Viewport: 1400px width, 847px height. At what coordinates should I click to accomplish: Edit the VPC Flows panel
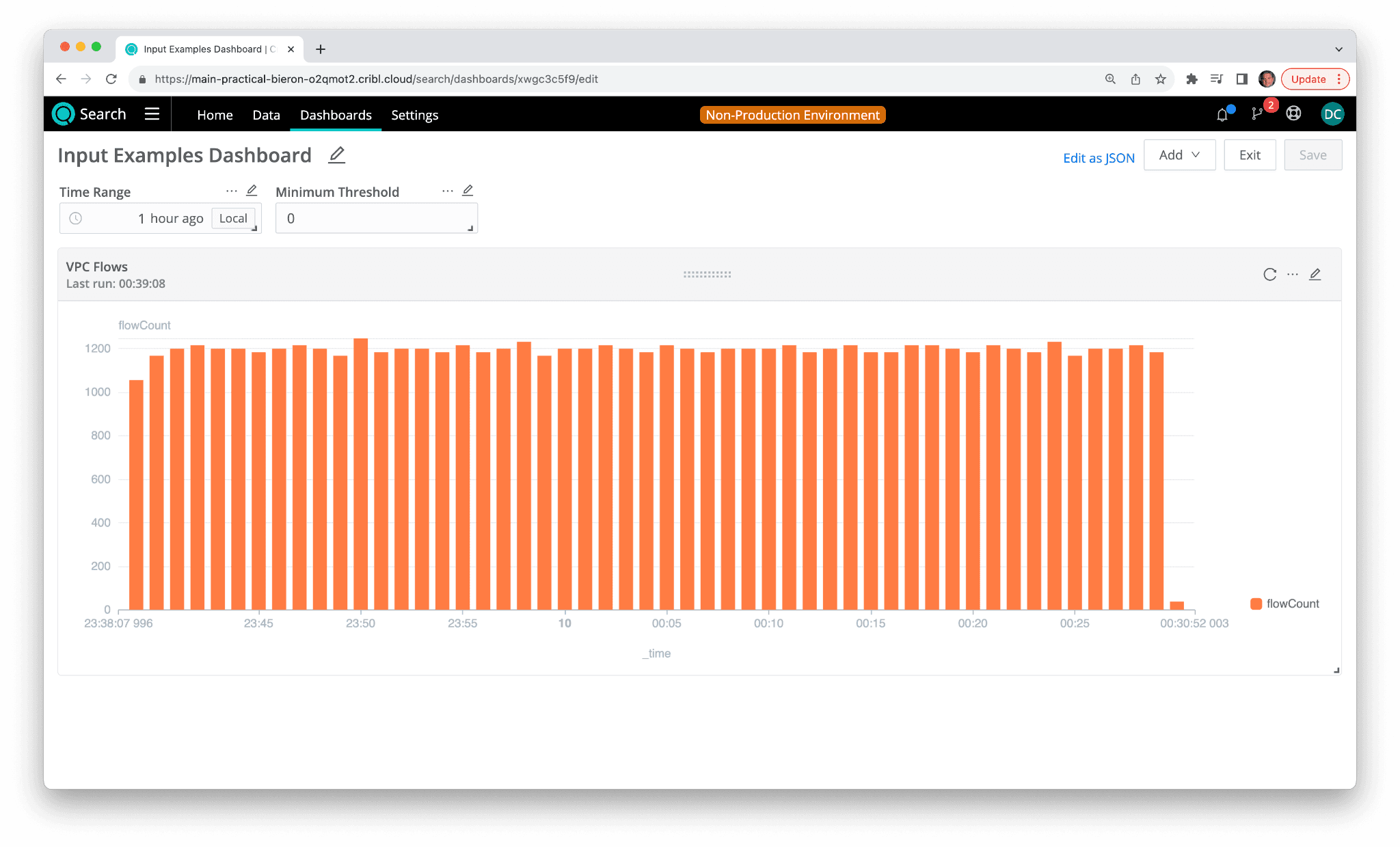1315,274
